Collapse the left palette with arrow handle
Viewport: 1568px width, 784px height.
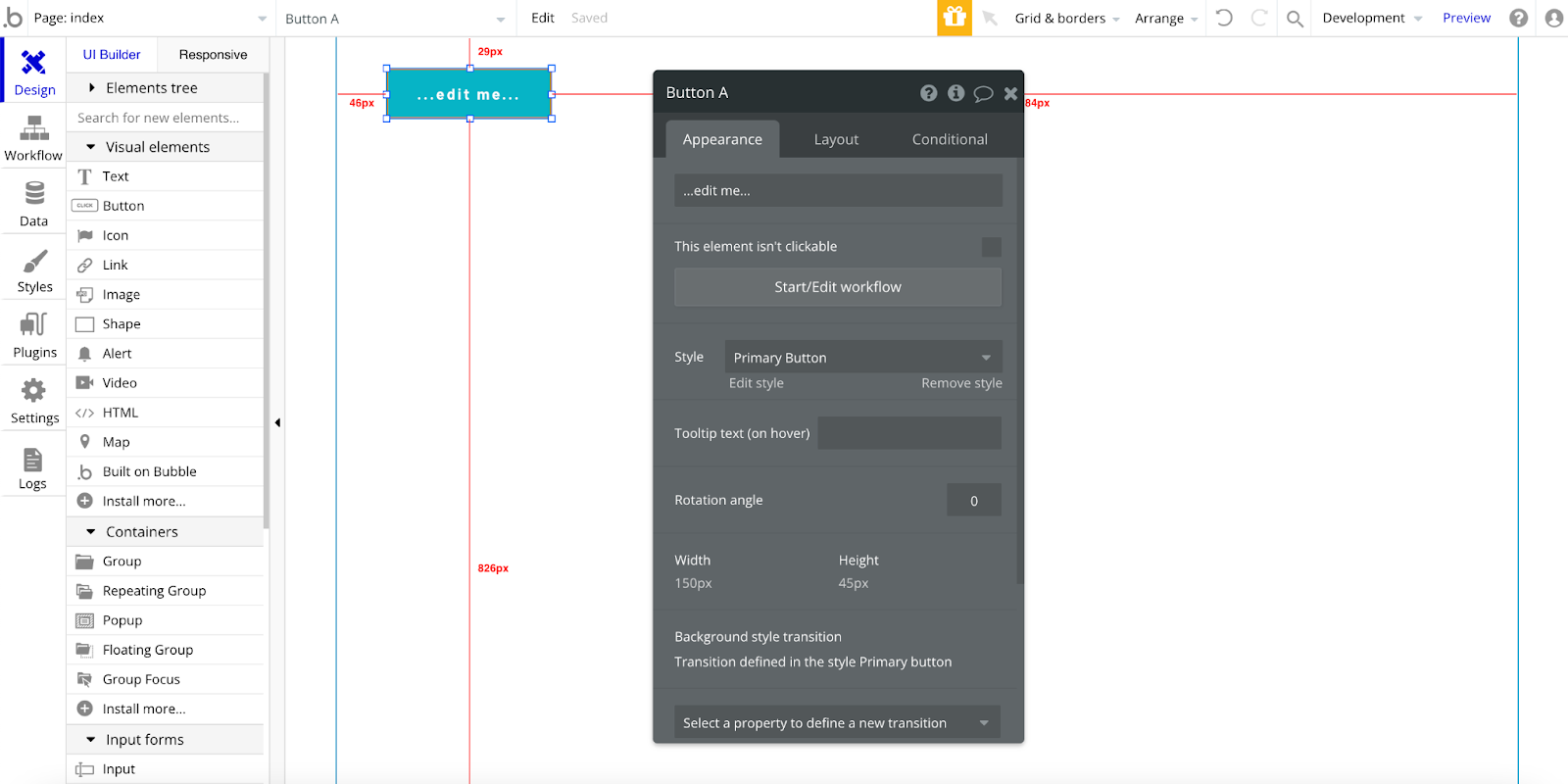click(x=277, y=422)
